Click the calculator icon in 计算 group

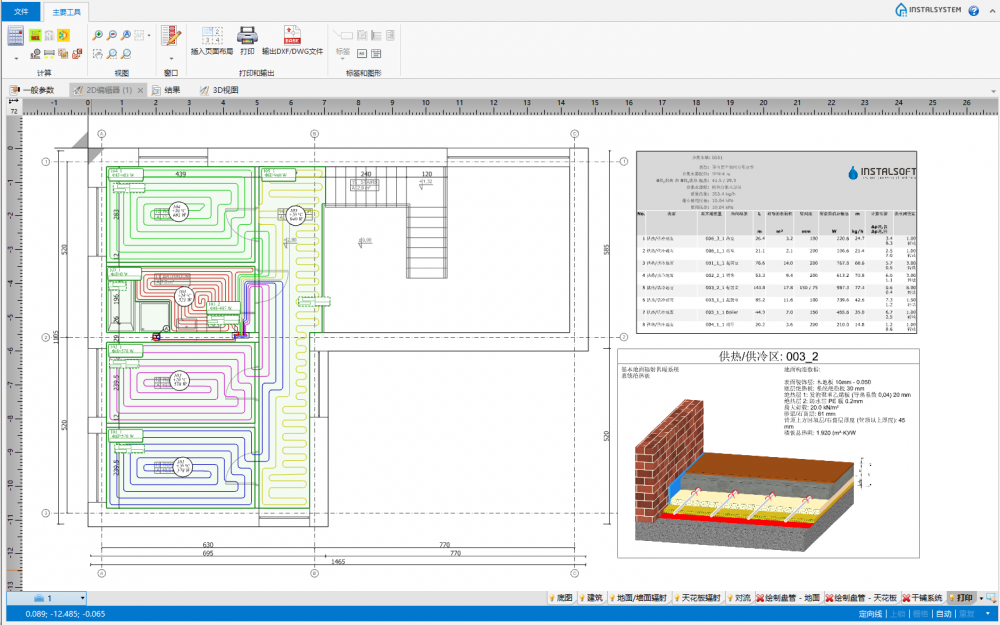15,36
